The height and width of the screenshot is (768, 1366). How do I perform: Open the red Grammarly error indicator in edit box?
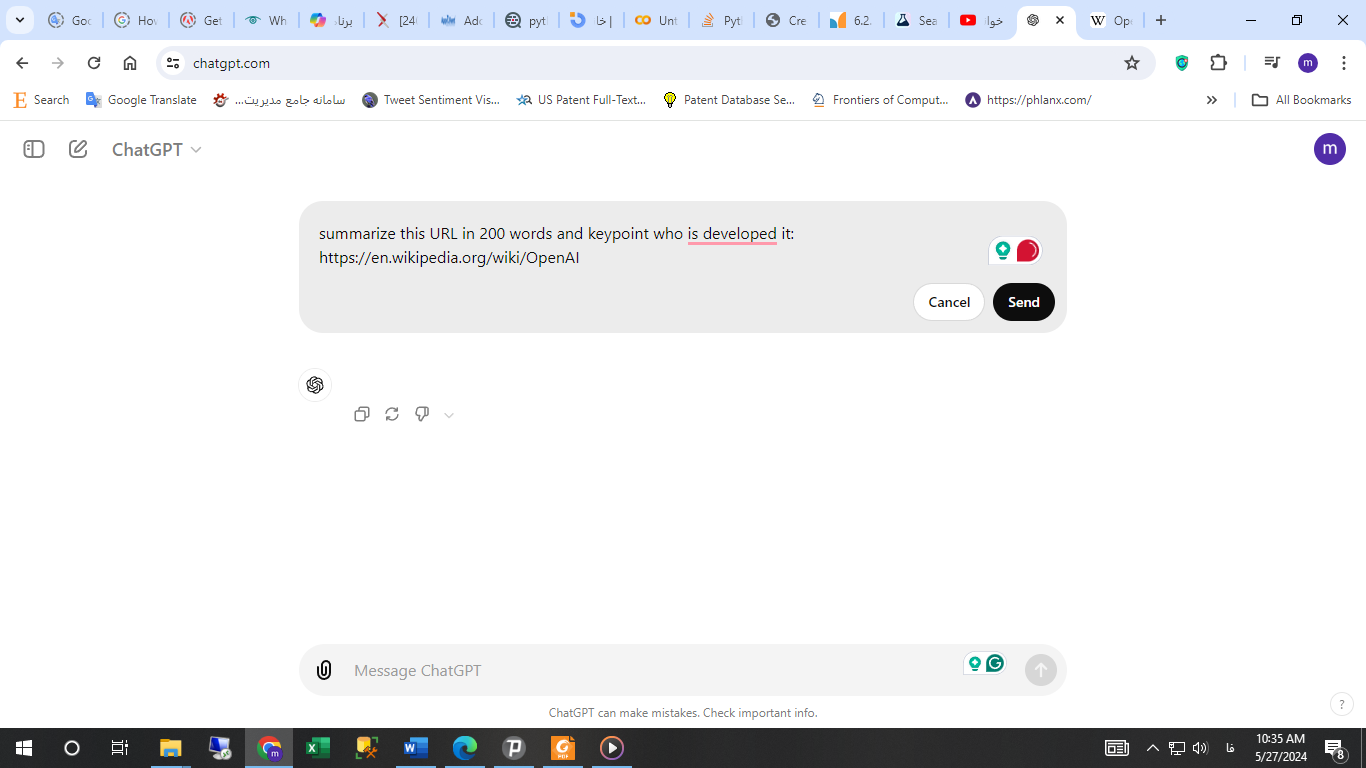coord(1027,251)
